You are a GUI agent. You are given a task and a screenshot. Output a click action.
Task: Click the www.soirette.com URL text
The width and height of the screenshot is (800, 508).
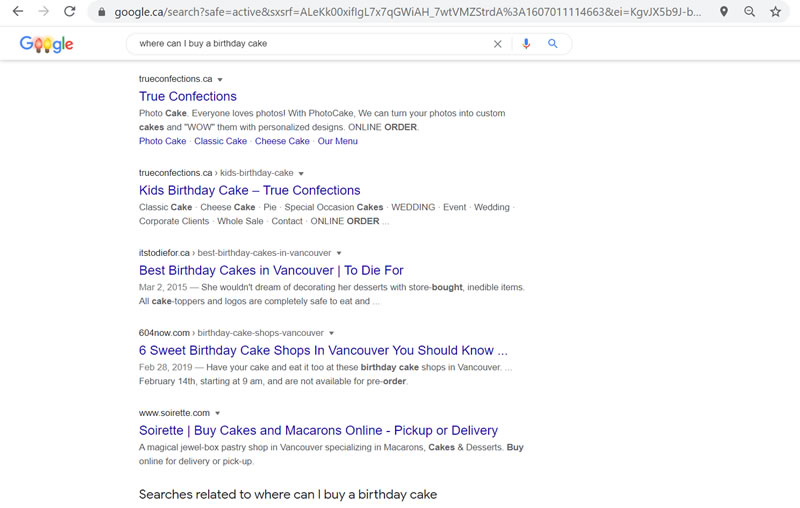pyautogui.click(x=174, y=413)
